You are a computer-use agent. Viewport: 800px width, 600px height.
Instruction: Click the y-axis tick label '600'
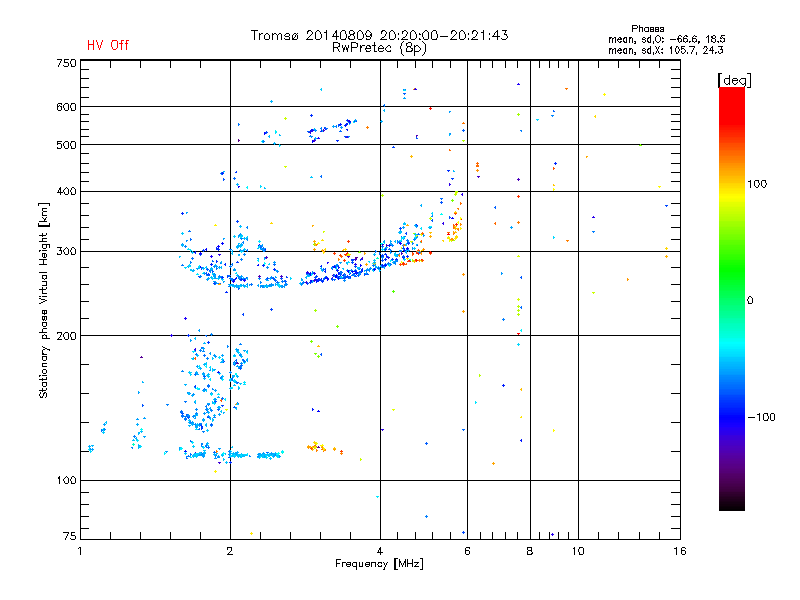[67, 107]
